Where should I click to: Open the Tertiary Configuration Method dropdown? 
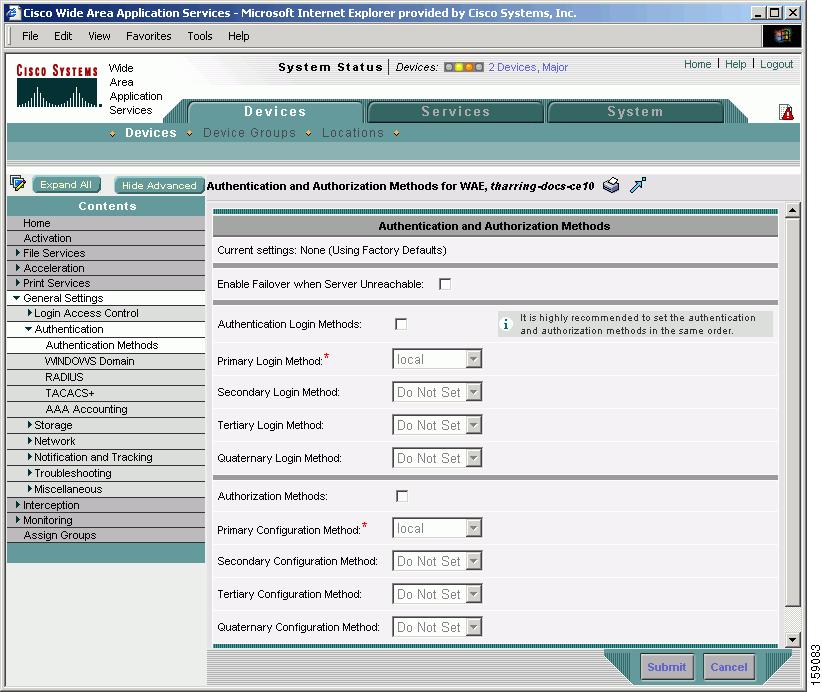pos(437,594)
